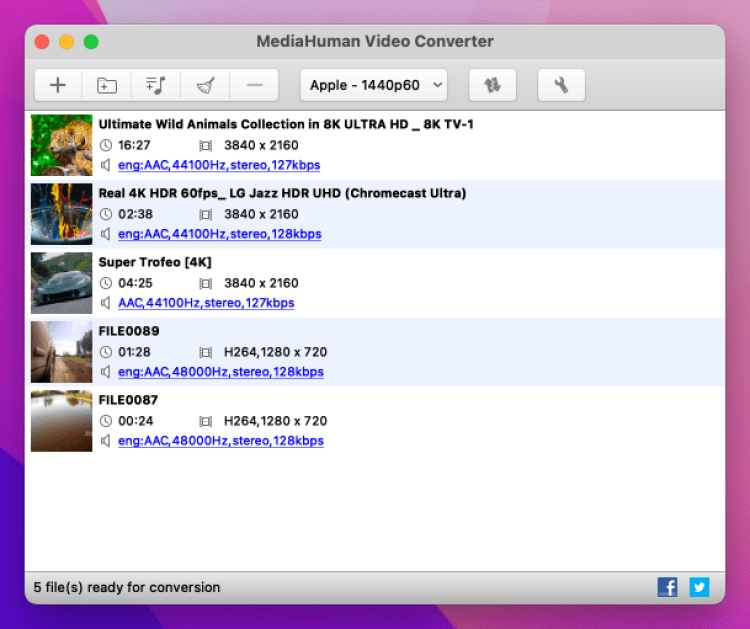
Task: Select the Real 4K HDR 60fps thumbnail
Action: click(62, 214)
